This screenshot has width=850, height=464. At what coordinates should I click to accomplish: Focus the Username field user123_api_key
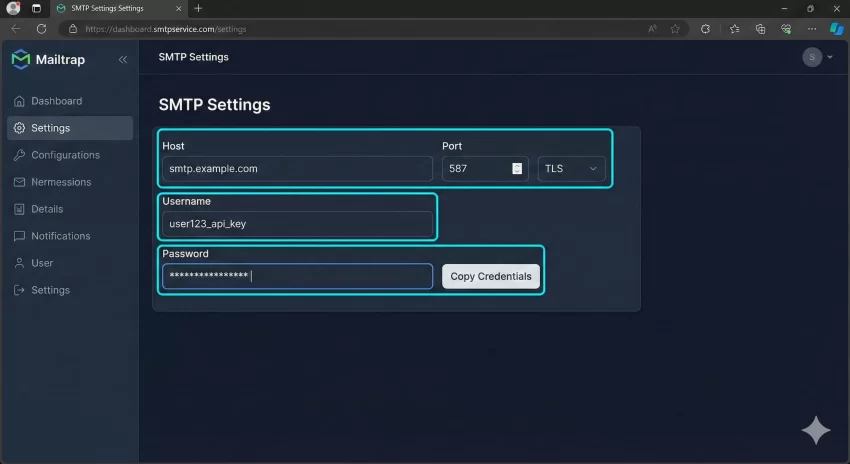(297, 224)
